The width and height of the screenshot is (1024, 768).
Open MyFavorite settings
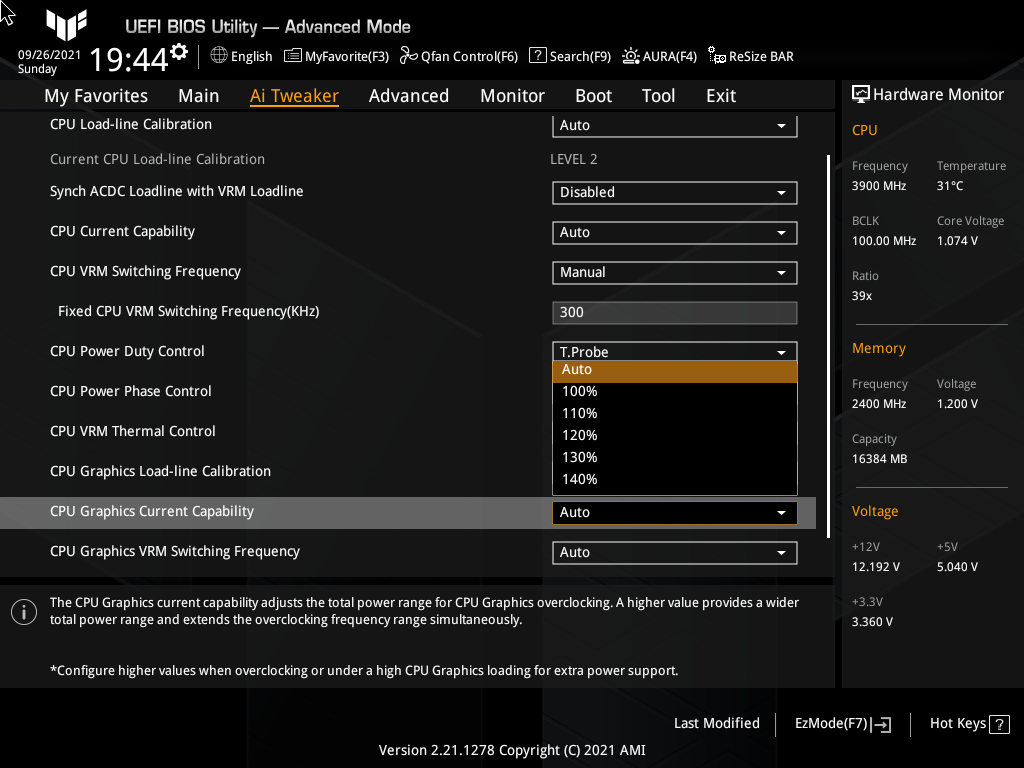[336, 57]
